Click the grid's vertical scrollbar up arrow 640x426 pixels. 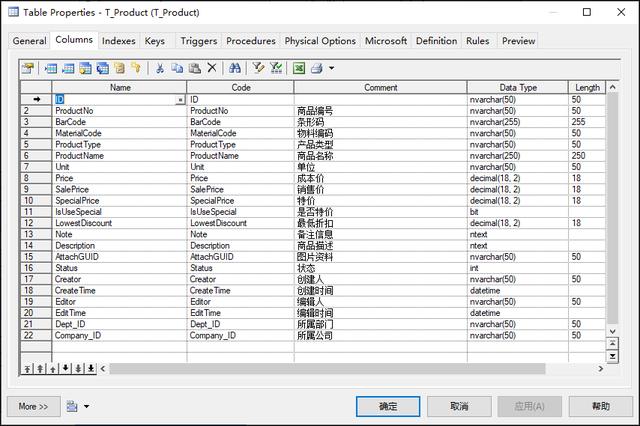(x=612, y=87)
